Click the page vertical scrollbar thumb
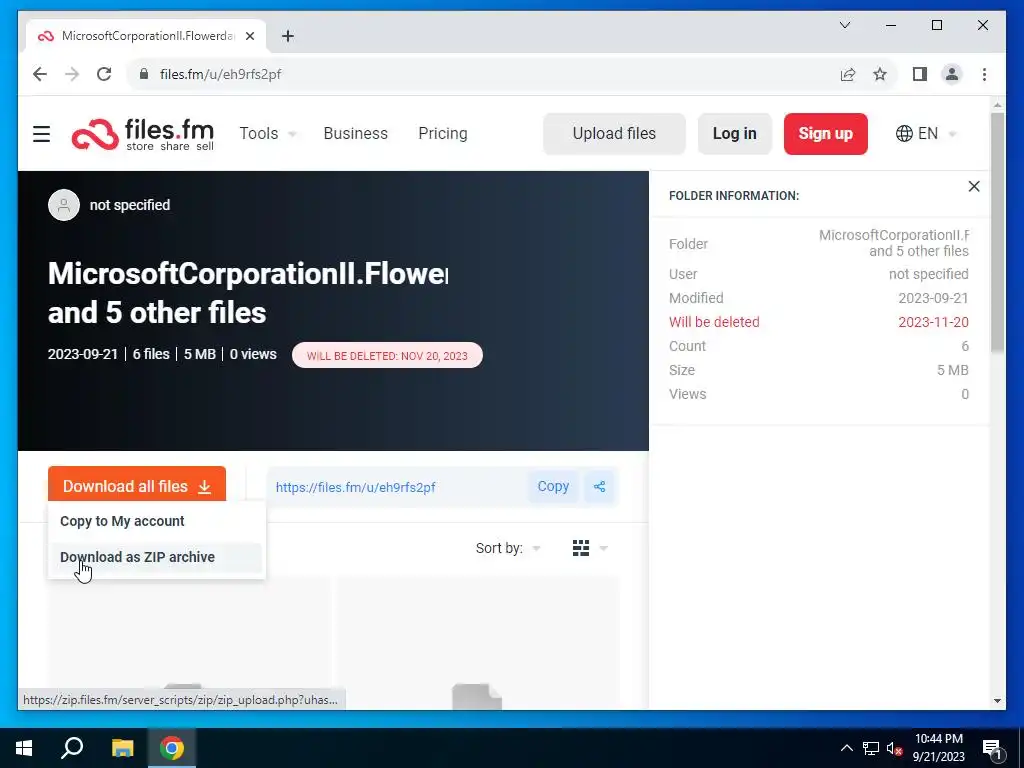This screenshot has height=768, width=1024. pos(997,232)
